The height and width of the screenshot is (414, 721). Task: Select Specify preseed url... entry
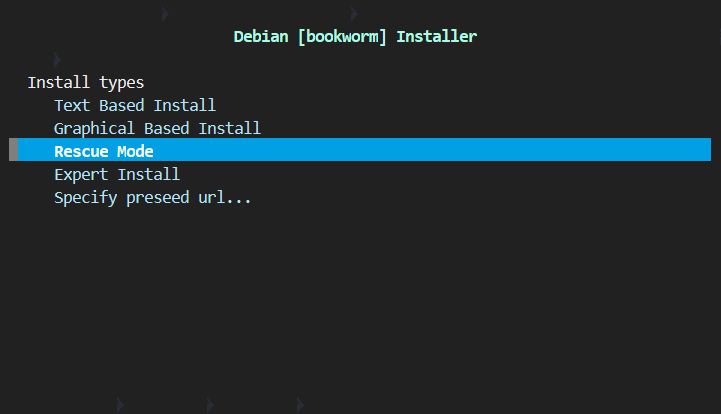[x=152, y=197]
